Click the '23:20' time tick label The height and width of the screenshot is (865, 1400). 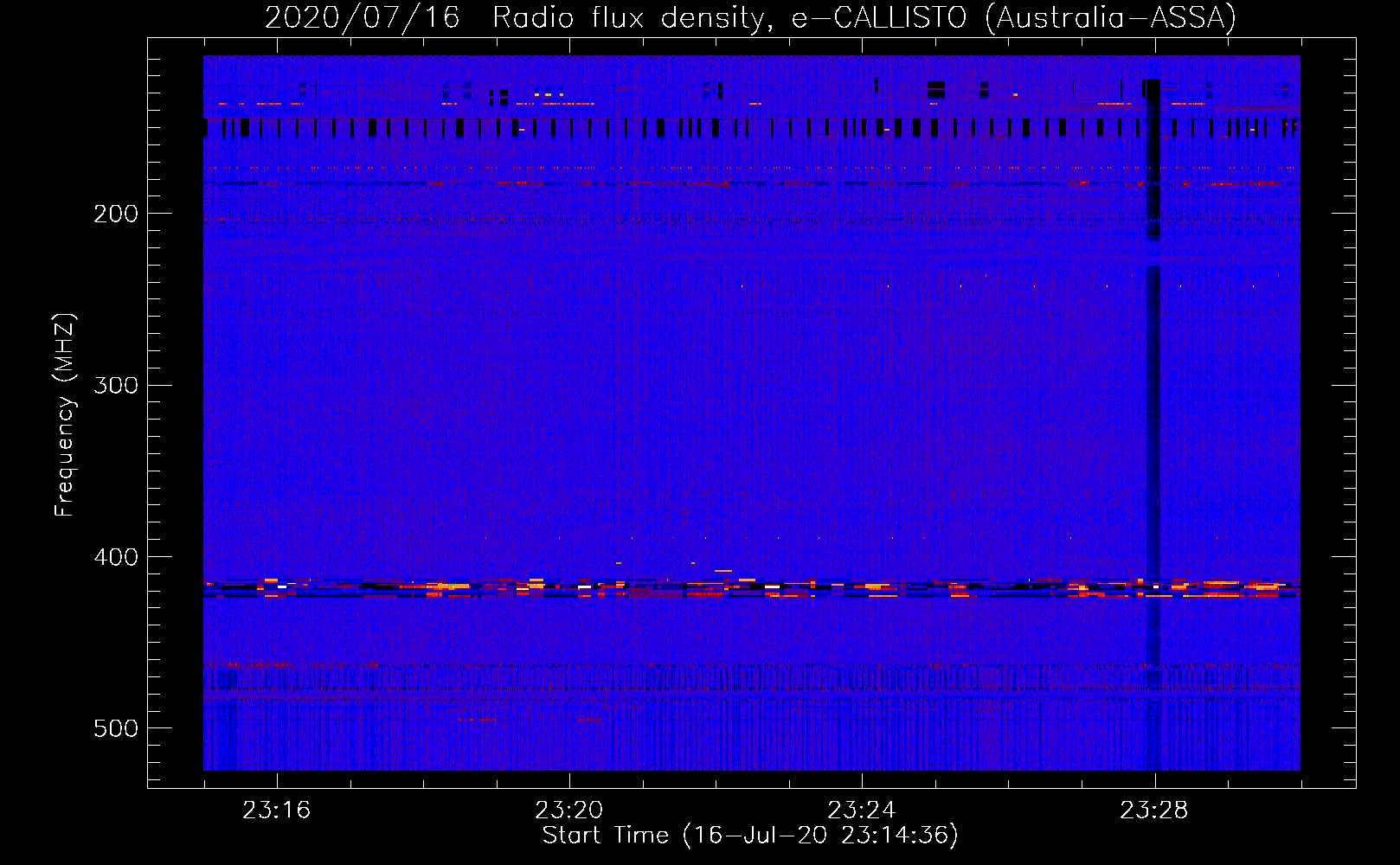[x=568, y=811]
